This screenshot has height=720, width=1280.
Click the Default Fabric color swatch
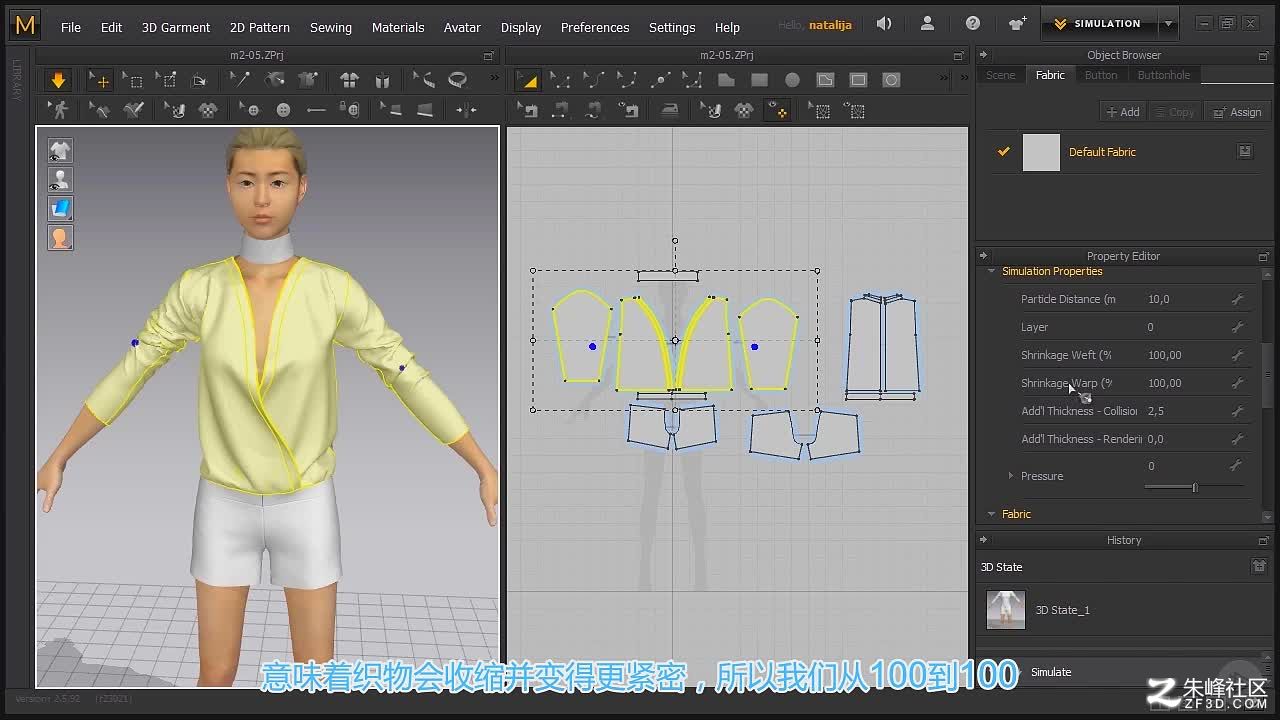point(1041,153)
